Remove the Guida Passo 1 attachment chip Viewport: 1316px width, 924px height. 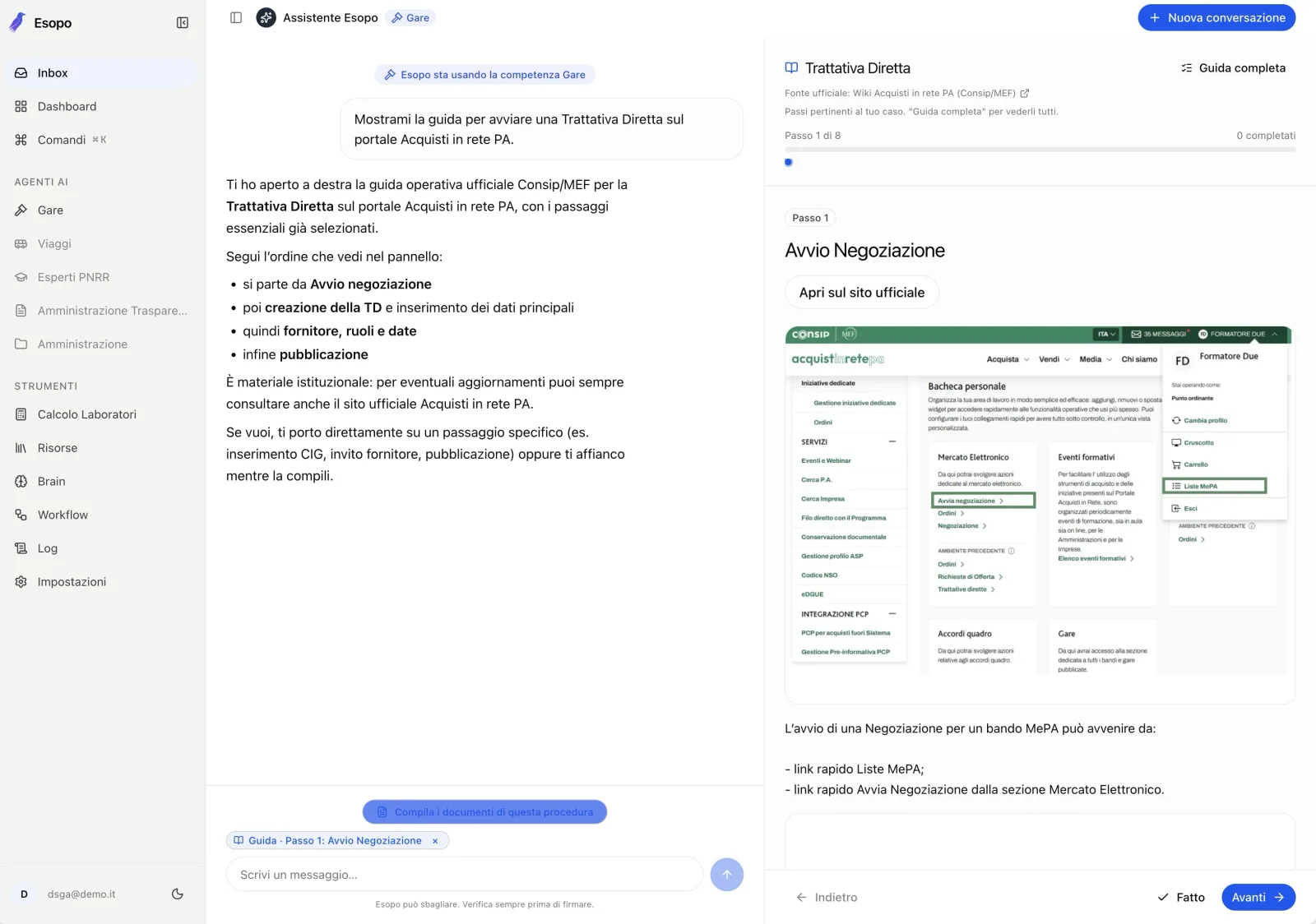(x=435, y=841)
